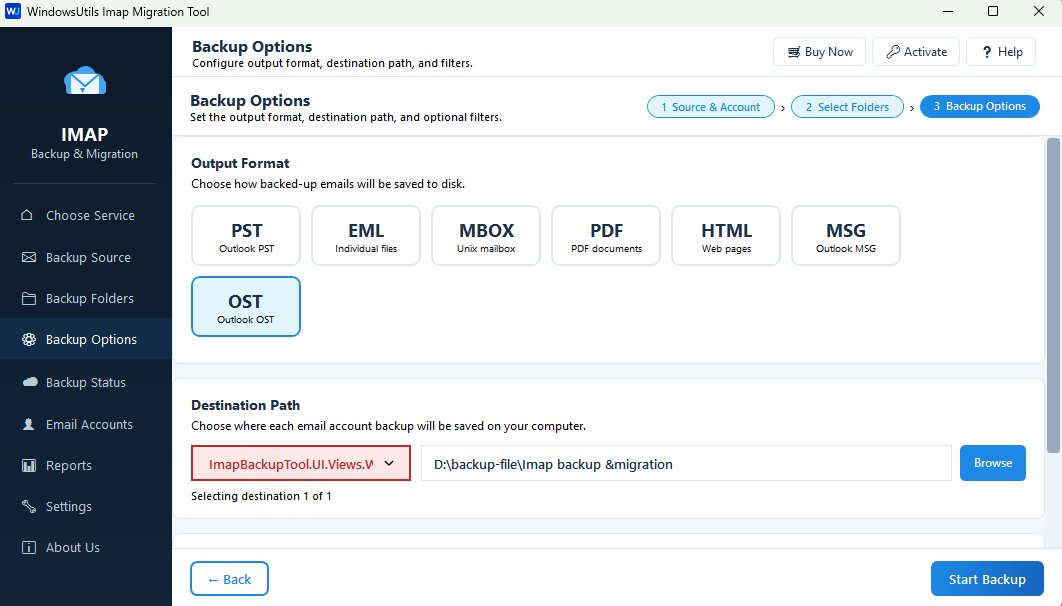Click the IMAP cloud mail logo
Image resolution: width=1062 pixels, height=606 pixels.
click(85, 81)
